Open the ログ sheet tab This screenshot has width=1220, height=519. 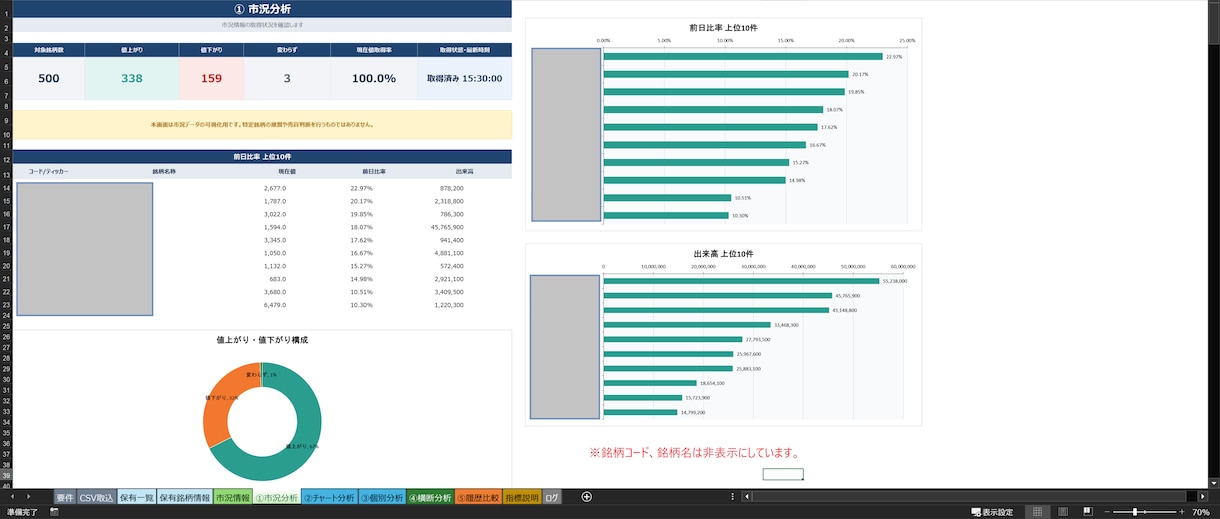[x=552, y=497]
